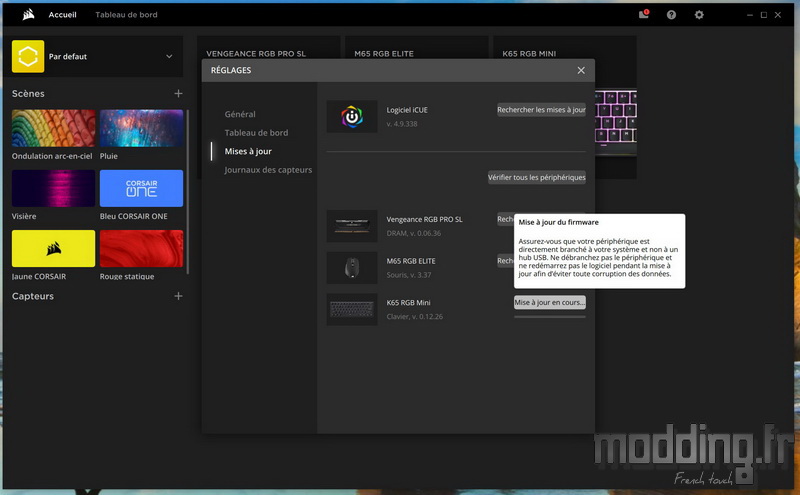Click the M65 RGB ELITE mouse icon
Viewport: 800px width, 495px height.
(352, 267)
